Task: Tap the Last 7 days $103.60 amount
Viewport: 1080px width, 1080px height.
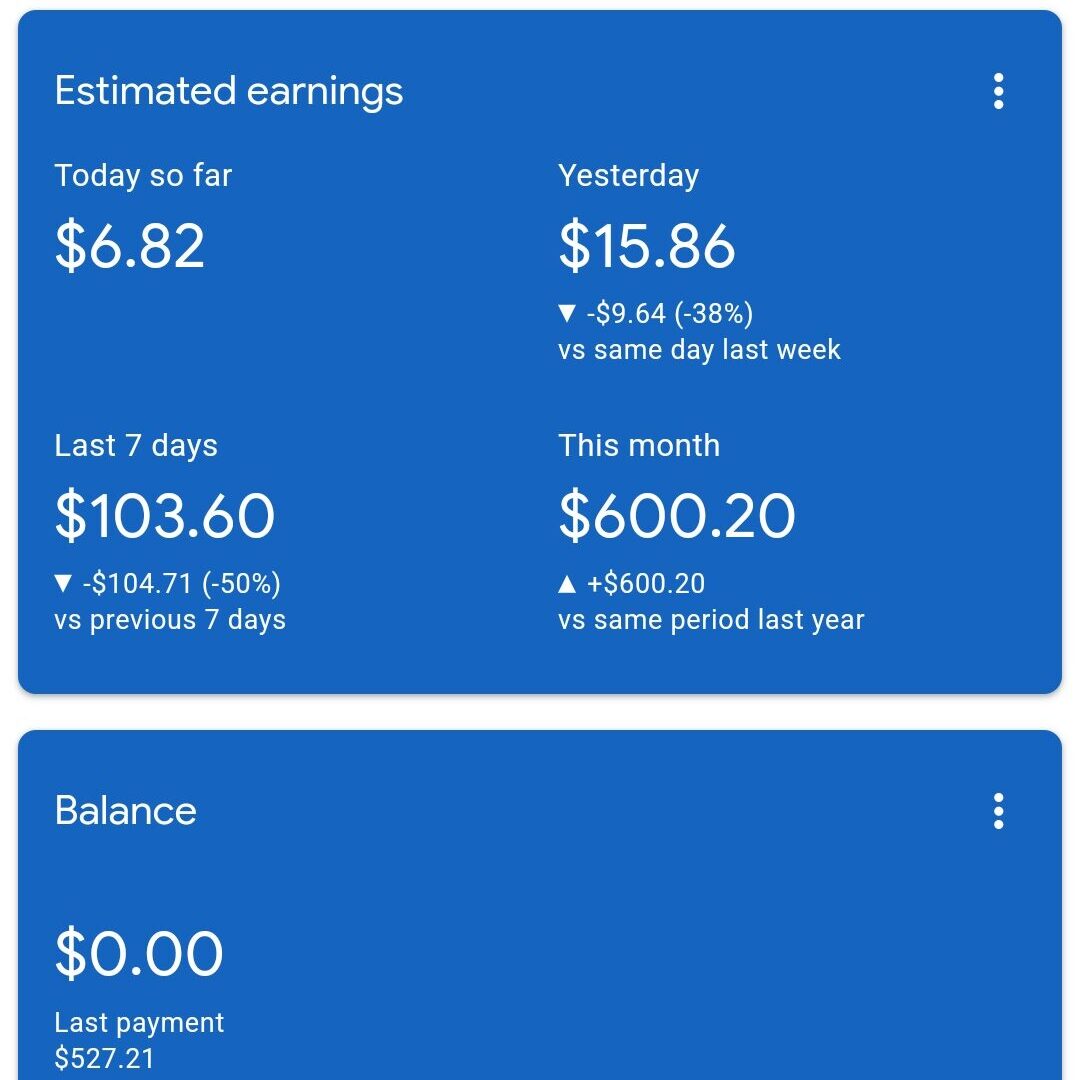Action: click(x=165, y=516)
